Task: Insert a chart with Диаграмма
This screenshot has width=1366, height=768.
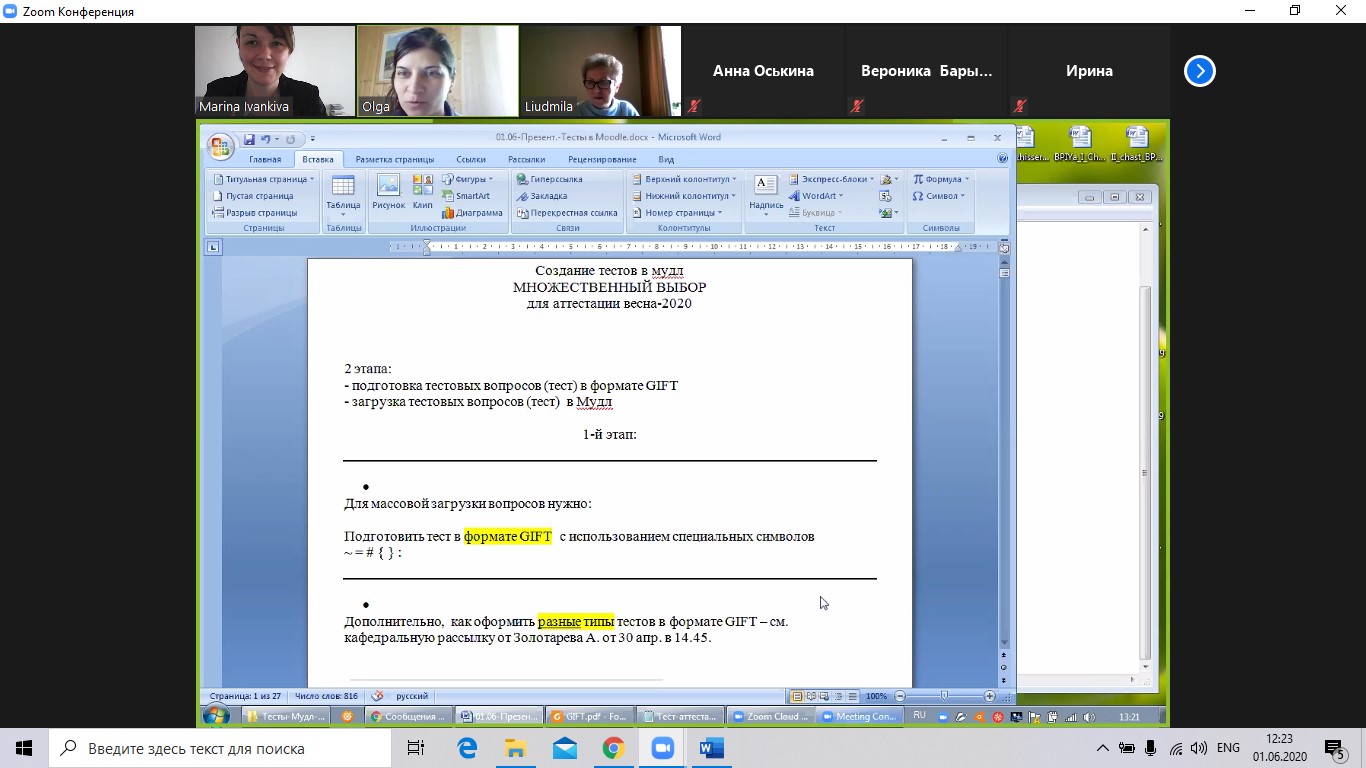Action: (x=472, y=213)
